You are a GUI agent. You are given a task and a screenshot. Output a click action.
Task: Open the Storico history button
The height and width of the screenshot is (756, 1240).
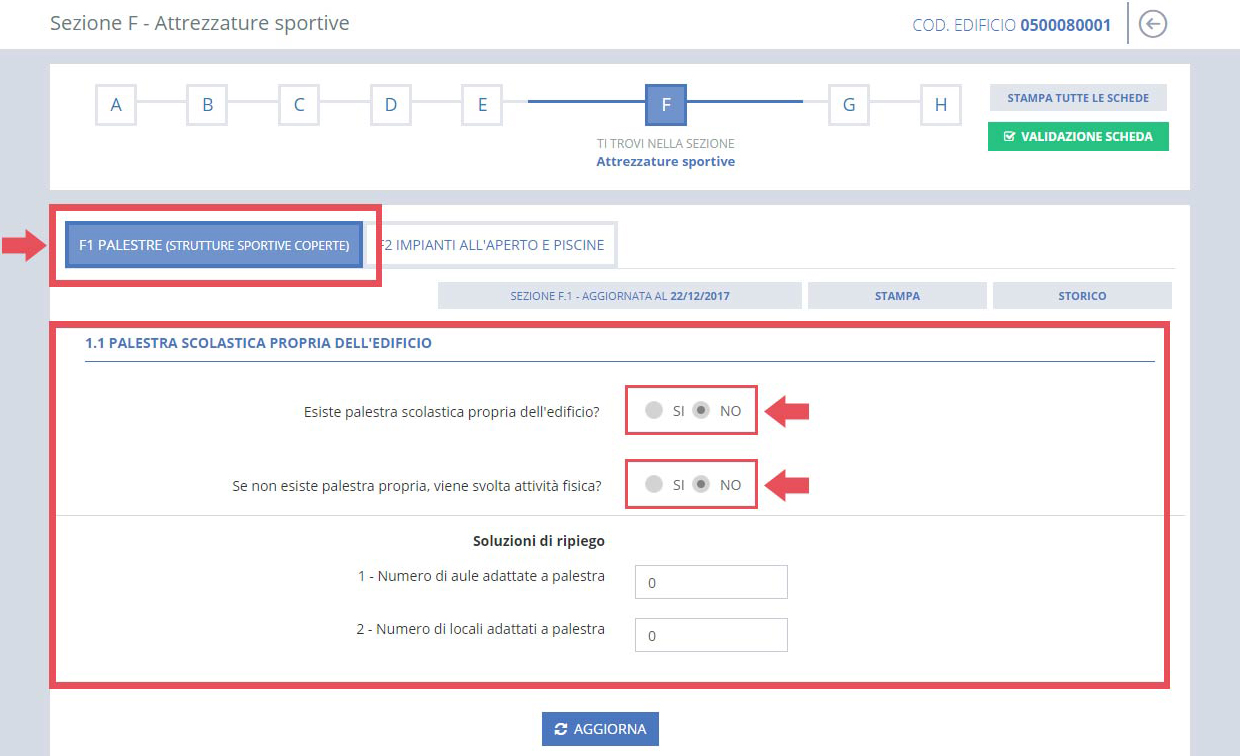(x=1082, y=296)
